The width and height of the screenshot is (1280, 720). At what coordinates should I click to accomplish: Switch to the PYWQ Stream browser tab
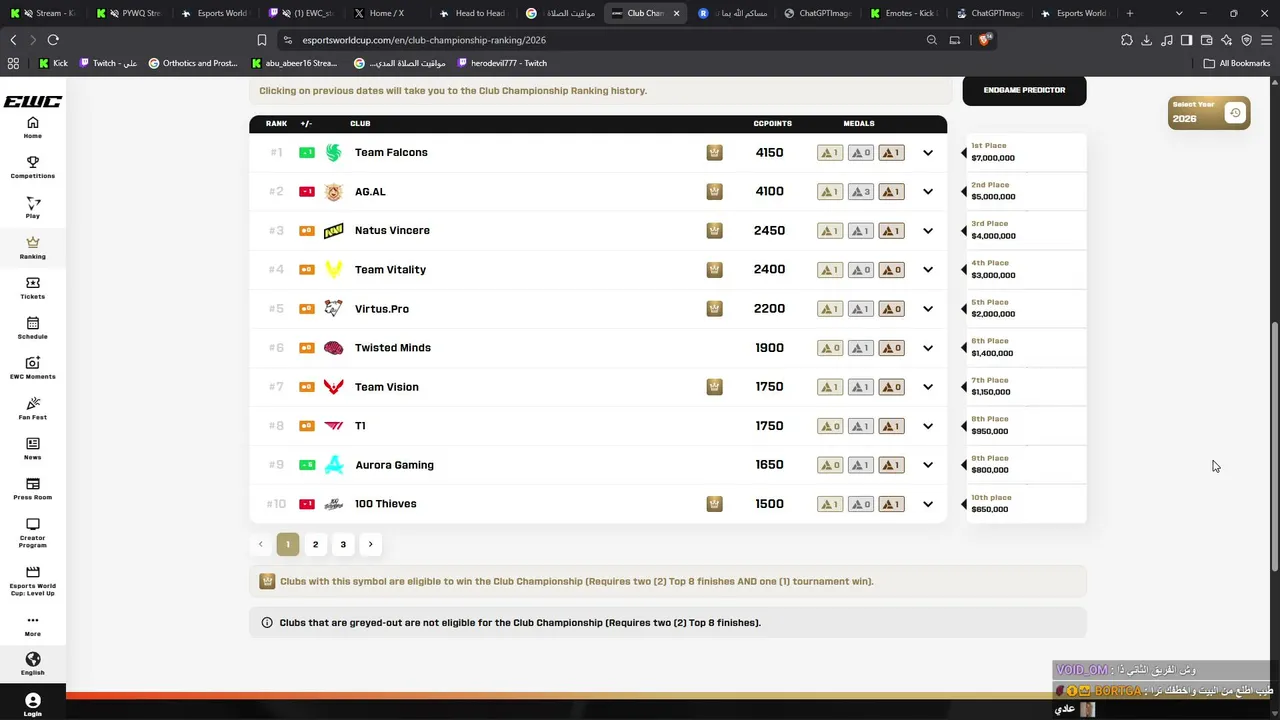tap(129, 13)
